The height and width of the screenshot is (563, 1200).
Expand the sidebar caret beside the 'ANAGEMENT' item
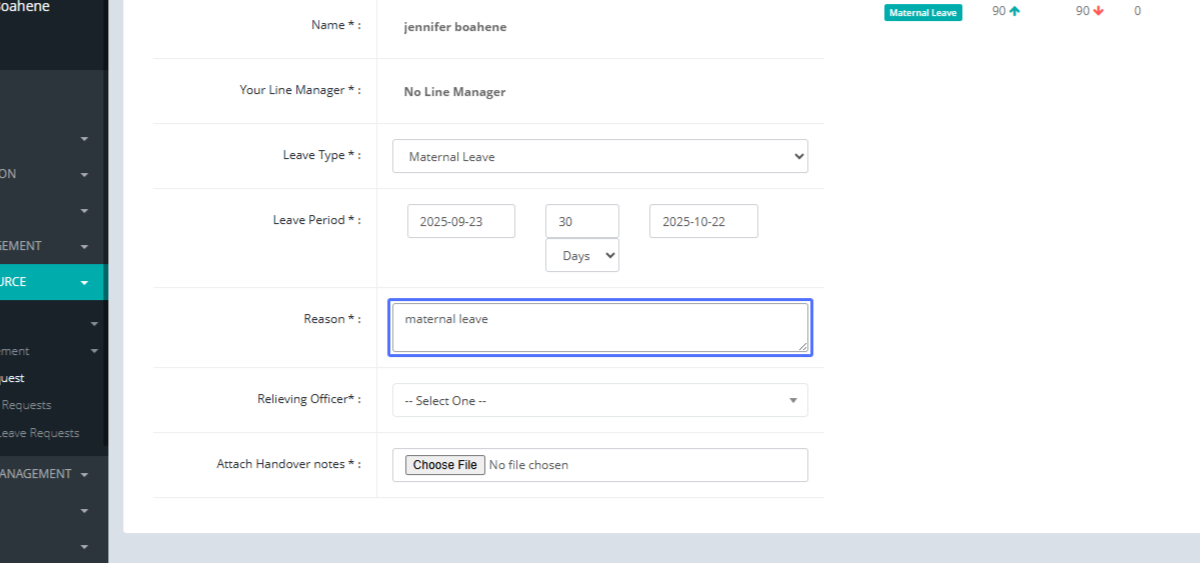(84, 475)
